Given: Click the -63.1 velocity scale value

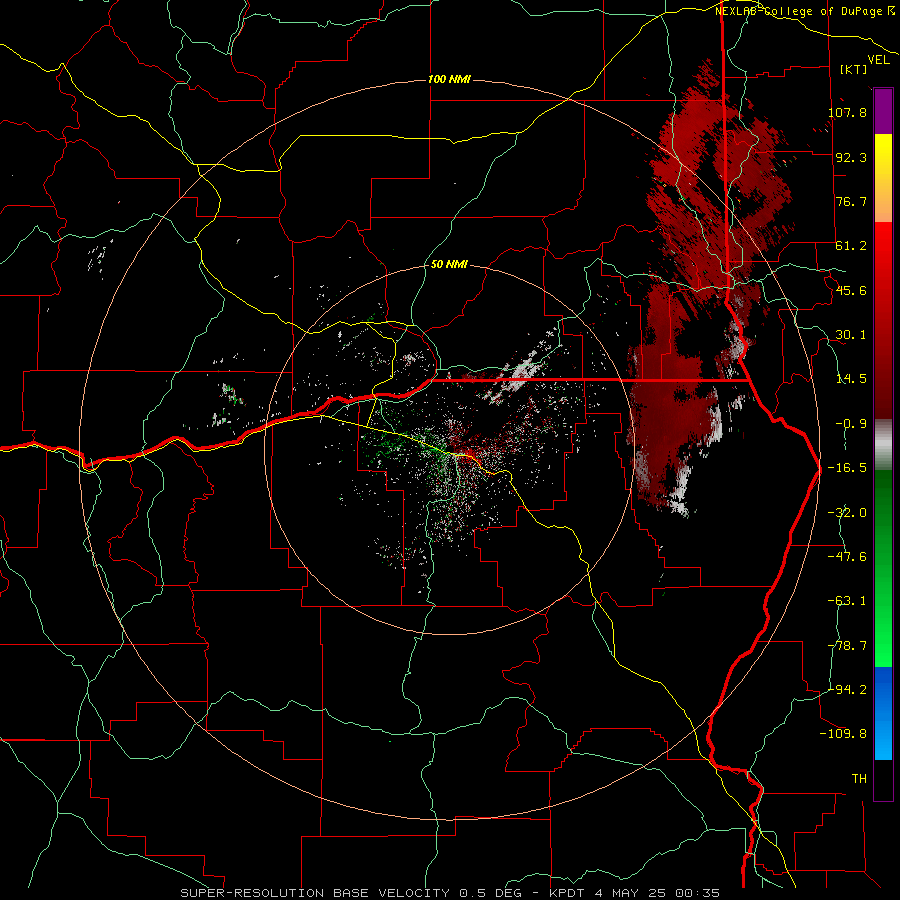Looking at the screenshot, I should tap(847, 601).
